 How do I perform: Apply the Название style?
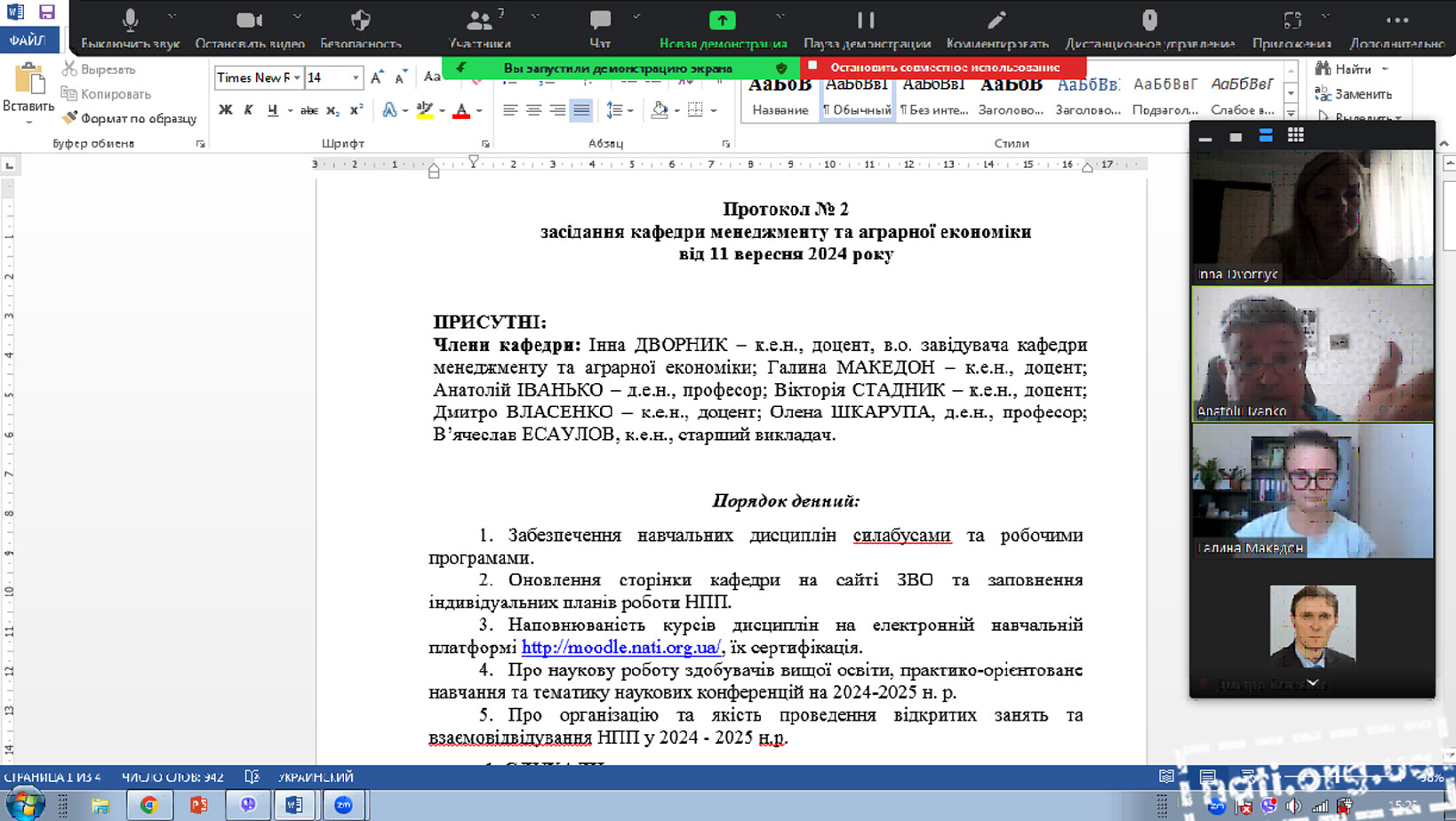[780, 96]
